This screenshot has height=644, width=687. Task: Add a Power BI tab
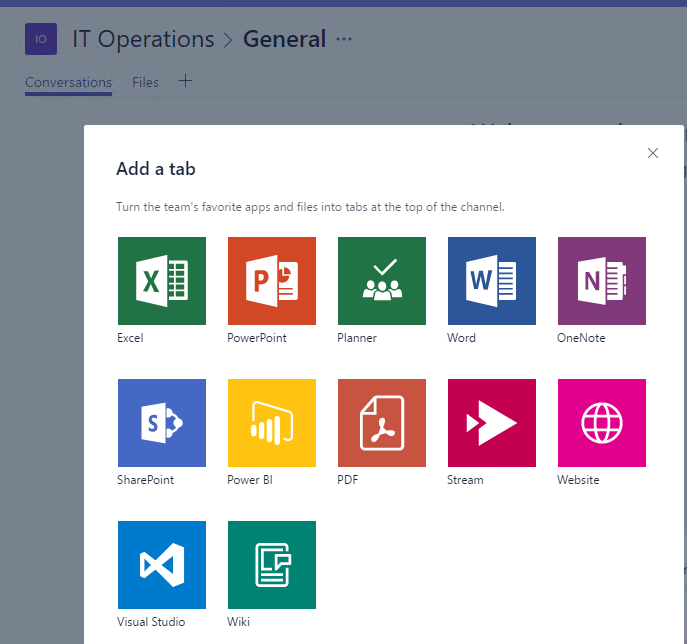click(272, 423)
